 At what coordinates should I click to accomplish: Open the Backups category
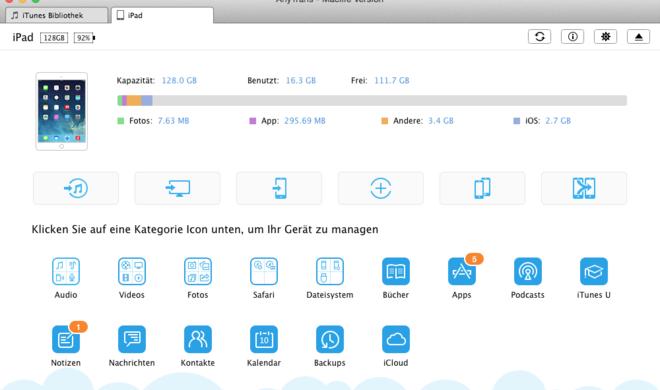(x=330, y=339)
